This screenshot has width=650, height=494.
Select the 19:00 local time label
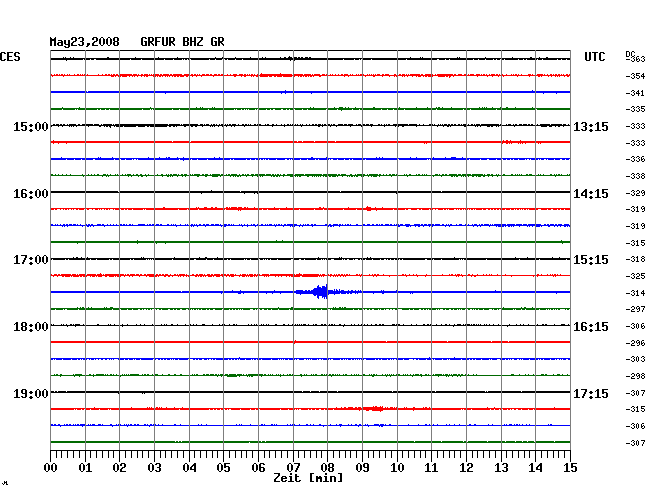[31, 394]
